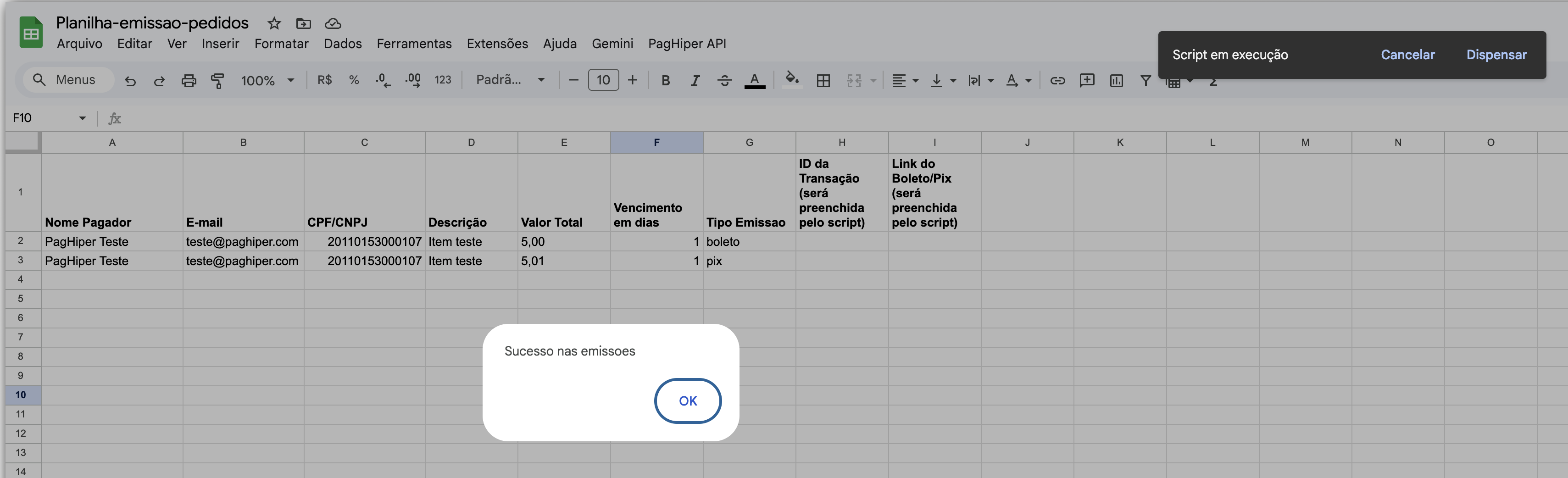Format as percent button

coord(354,80)
